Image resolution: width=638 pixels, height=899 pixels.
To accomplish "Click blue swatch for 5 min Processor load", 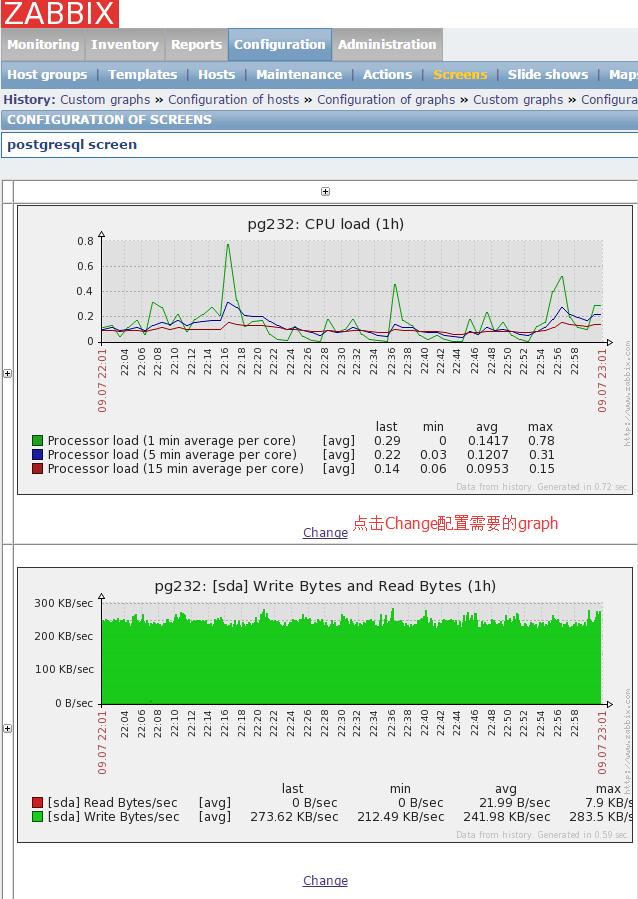I will click(38, 455).
